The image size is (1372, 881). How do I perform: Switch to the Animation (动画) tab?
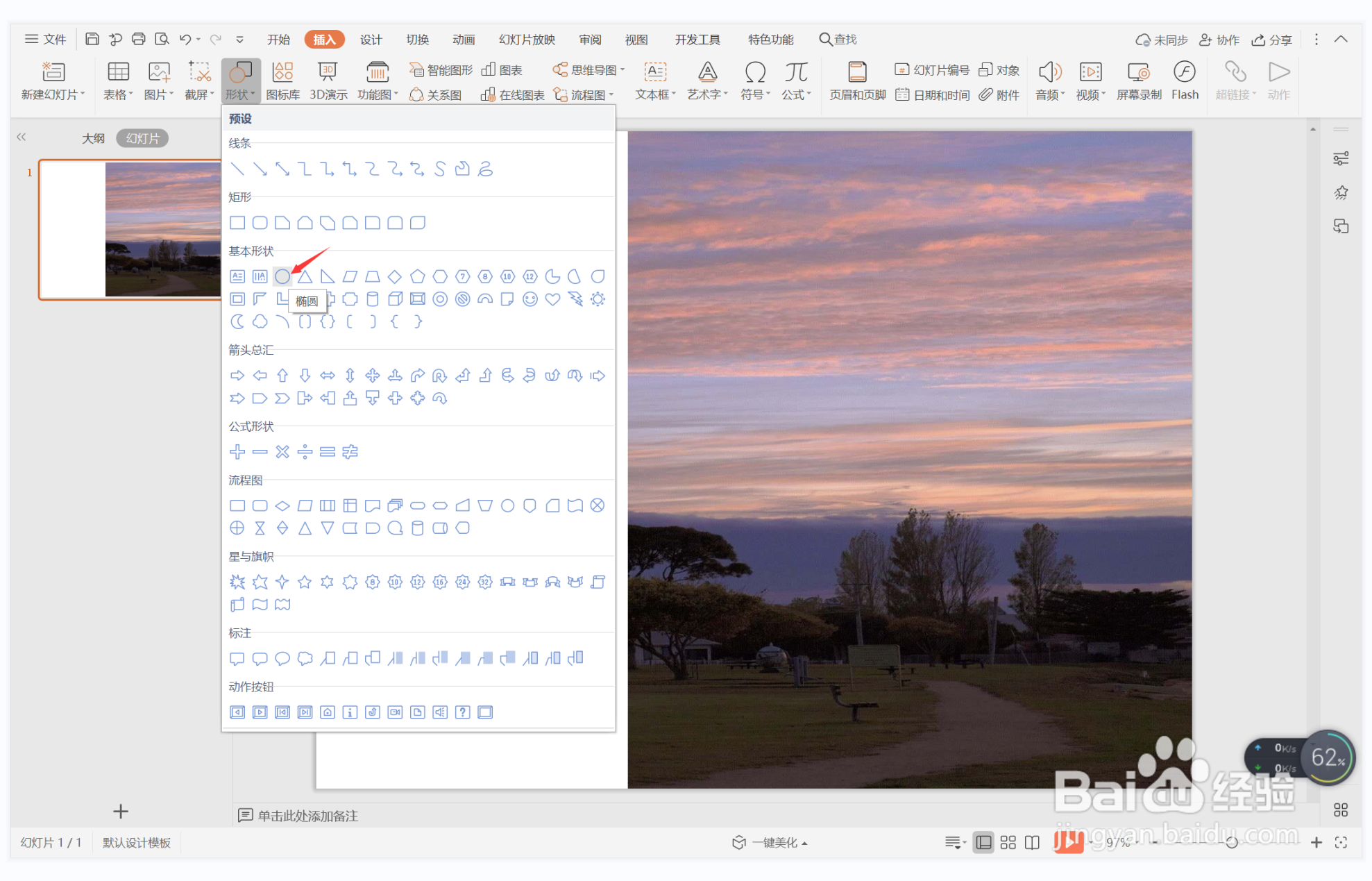[x=463, y=40]
